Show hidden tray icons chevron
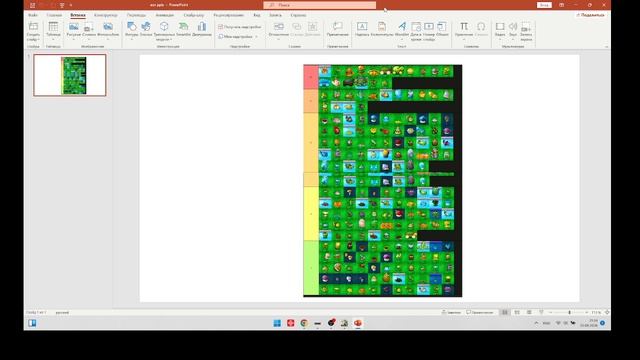This screenshot has height=360, width=640. (x=536, y=323)
